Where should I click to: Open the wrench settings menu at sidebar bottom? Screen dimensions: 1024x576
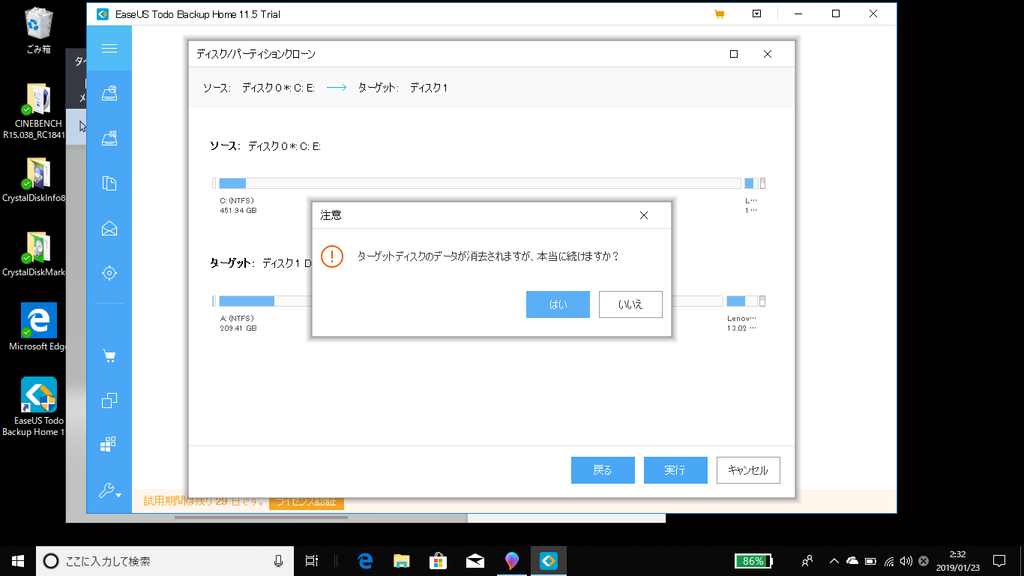click(107, 492)
